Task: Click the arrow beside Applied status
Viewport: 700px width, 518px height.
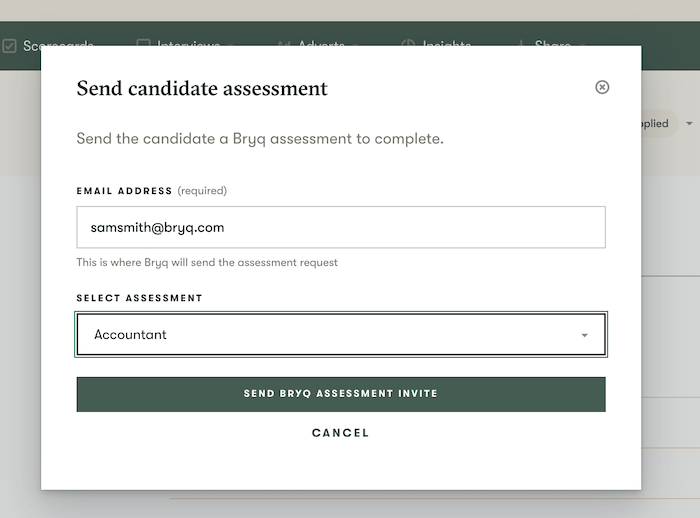Action: [x=688, y=124]
